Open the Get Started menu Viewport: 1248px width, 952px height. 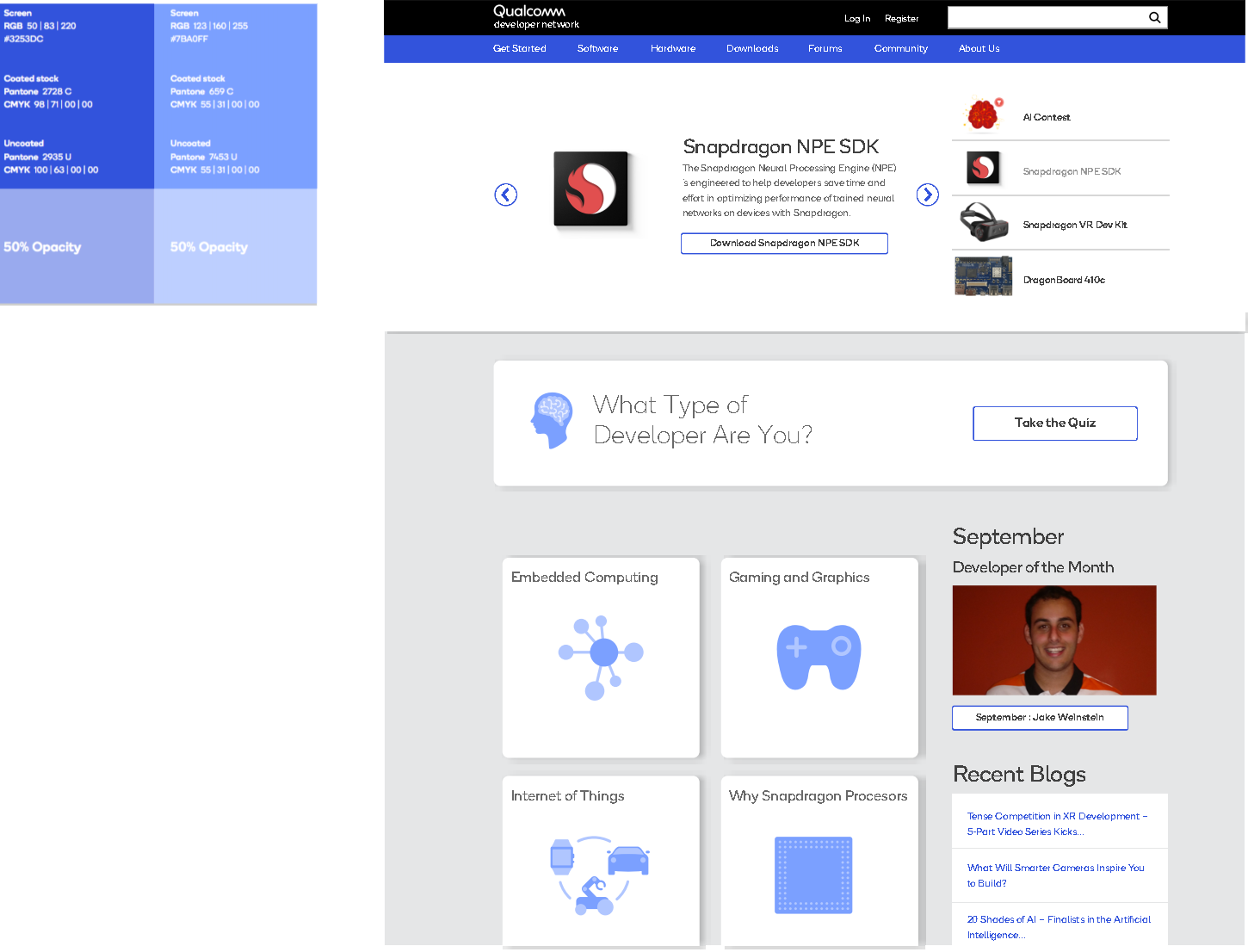pyautogui.click(x=519, y=48)
